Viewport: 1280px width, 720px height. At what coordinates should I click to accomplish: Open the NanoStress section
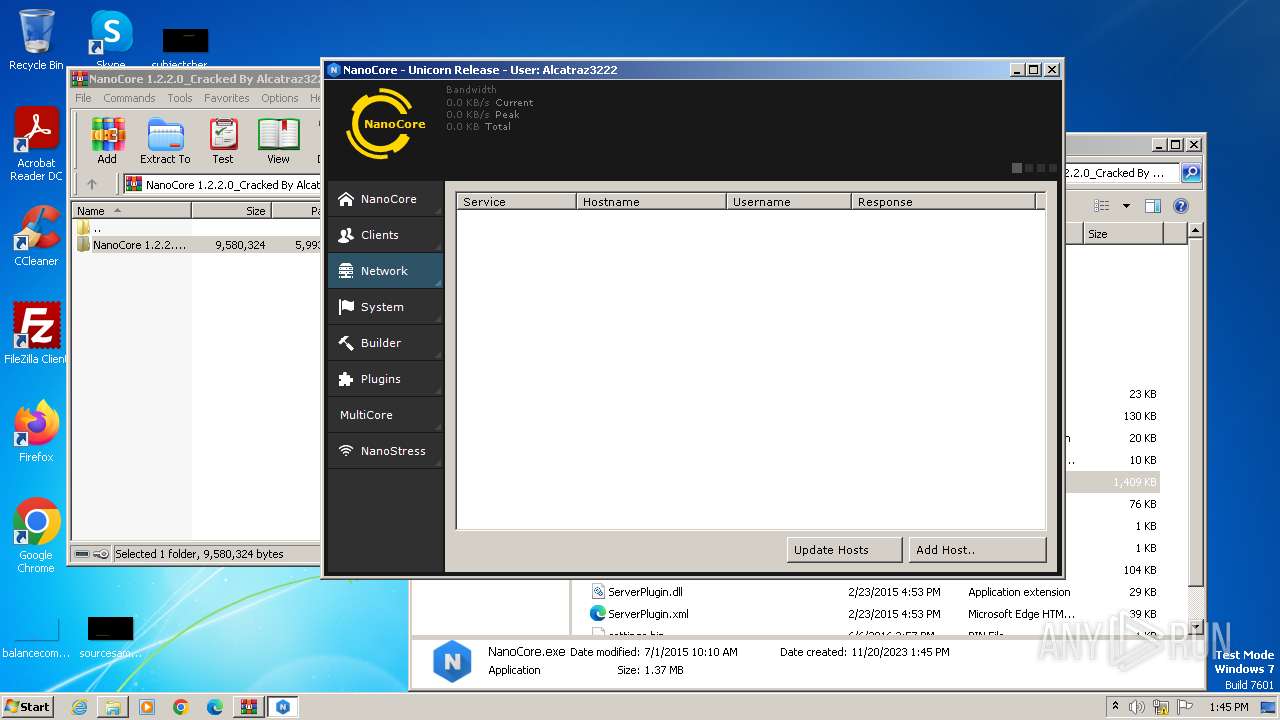(x=385, y=451)
